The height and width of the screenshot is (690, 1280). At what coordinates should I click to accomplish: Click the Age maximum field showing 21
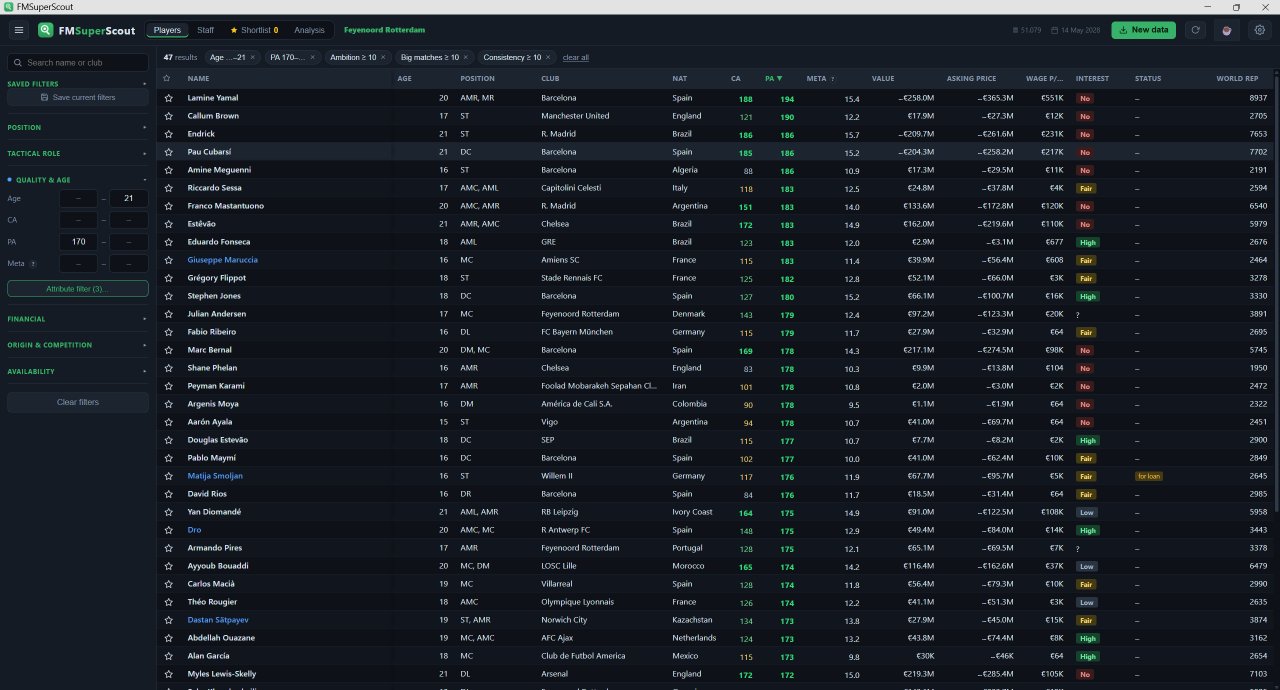[129, 199]
